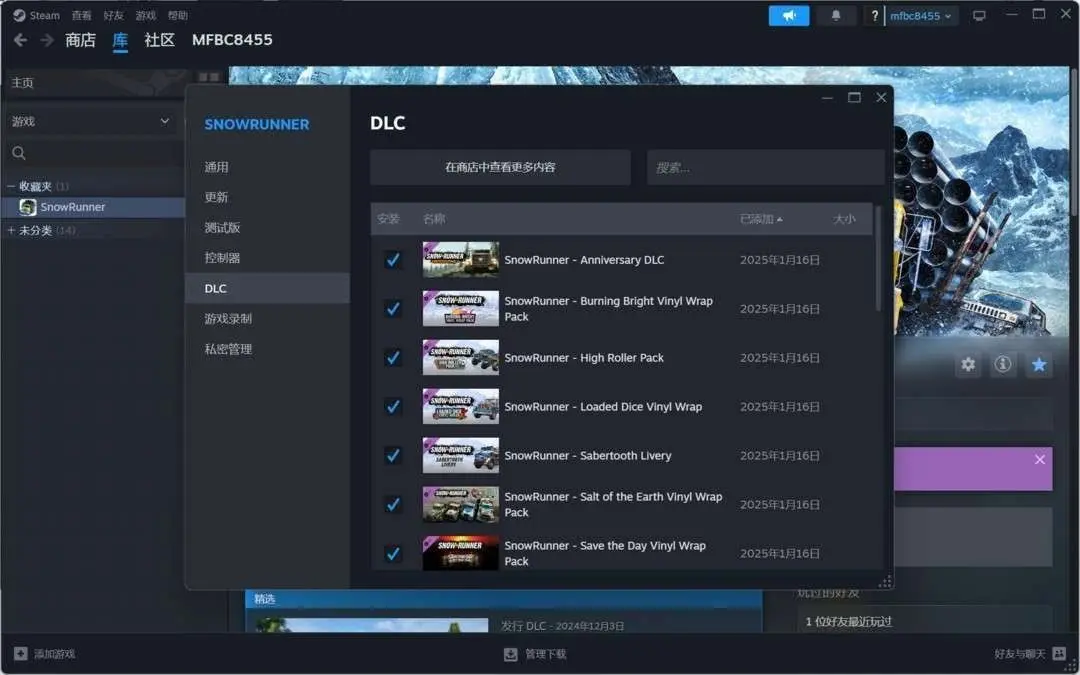
Task: Select 通用 in properties sidebar
Action: [267, 167]
